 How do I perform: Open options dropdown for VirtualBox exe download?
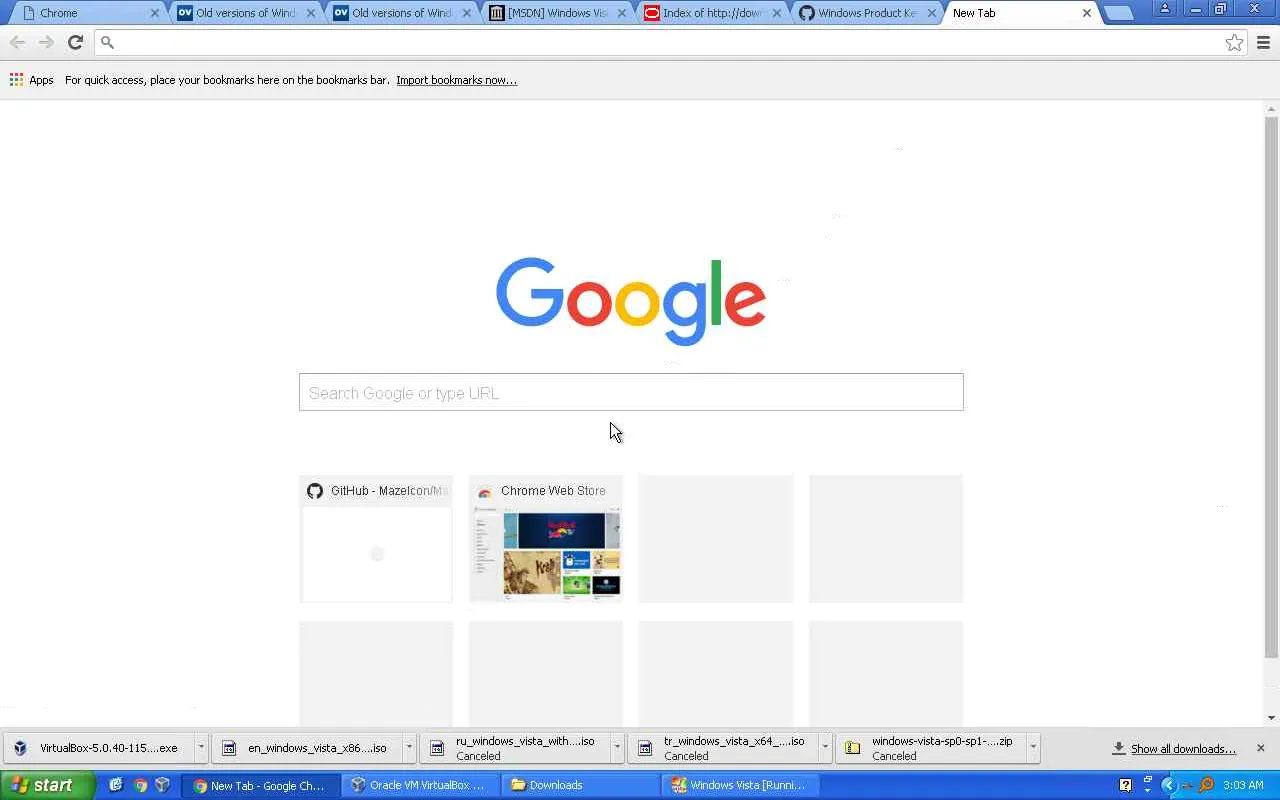(x=201, y=748)
